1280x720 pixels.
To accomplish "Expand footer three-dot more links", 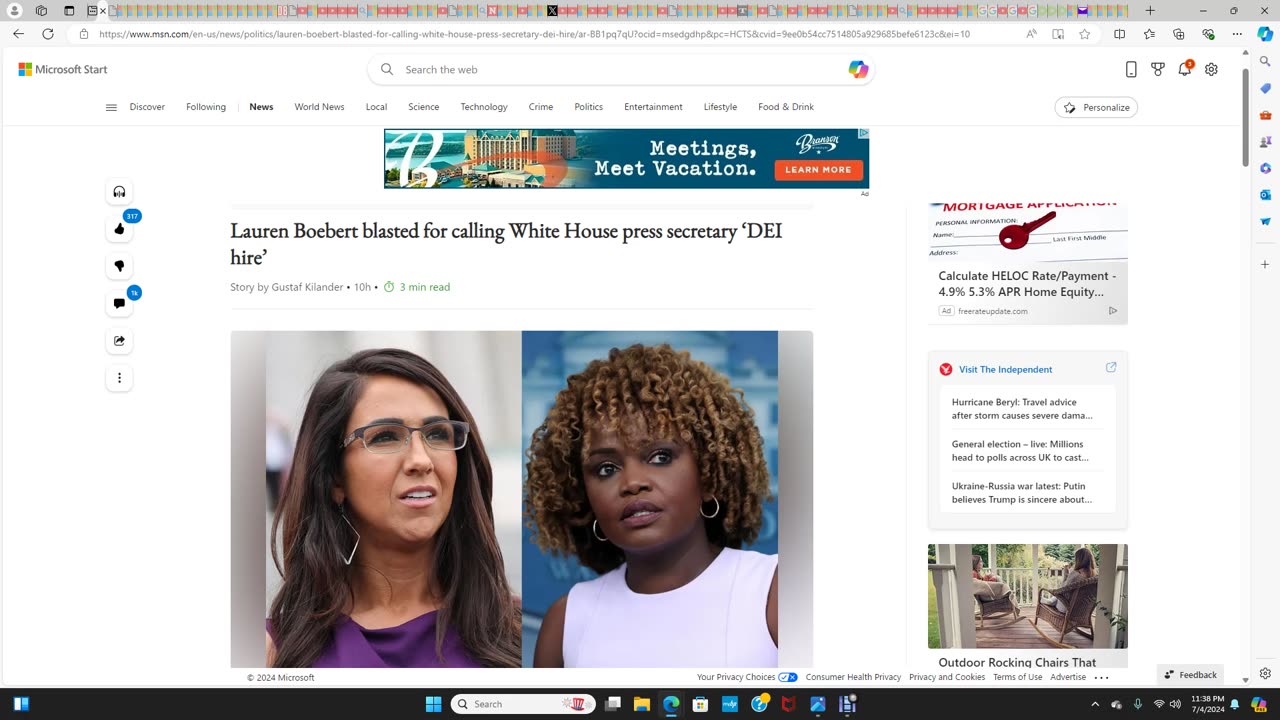I will click(x=1101, y=677).
